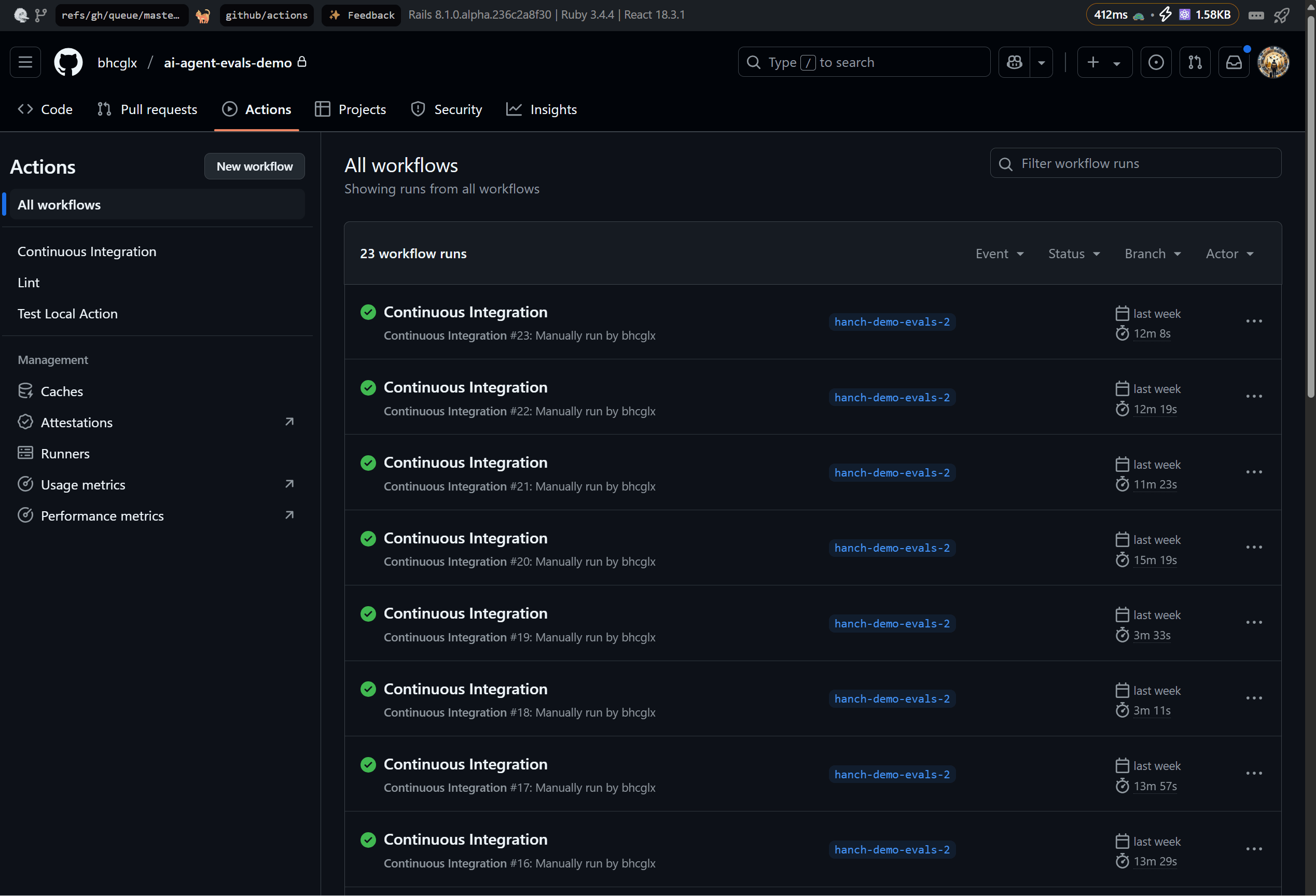
Task: Open Continuous Integration run #21 link
Action: tap(465, 463)
